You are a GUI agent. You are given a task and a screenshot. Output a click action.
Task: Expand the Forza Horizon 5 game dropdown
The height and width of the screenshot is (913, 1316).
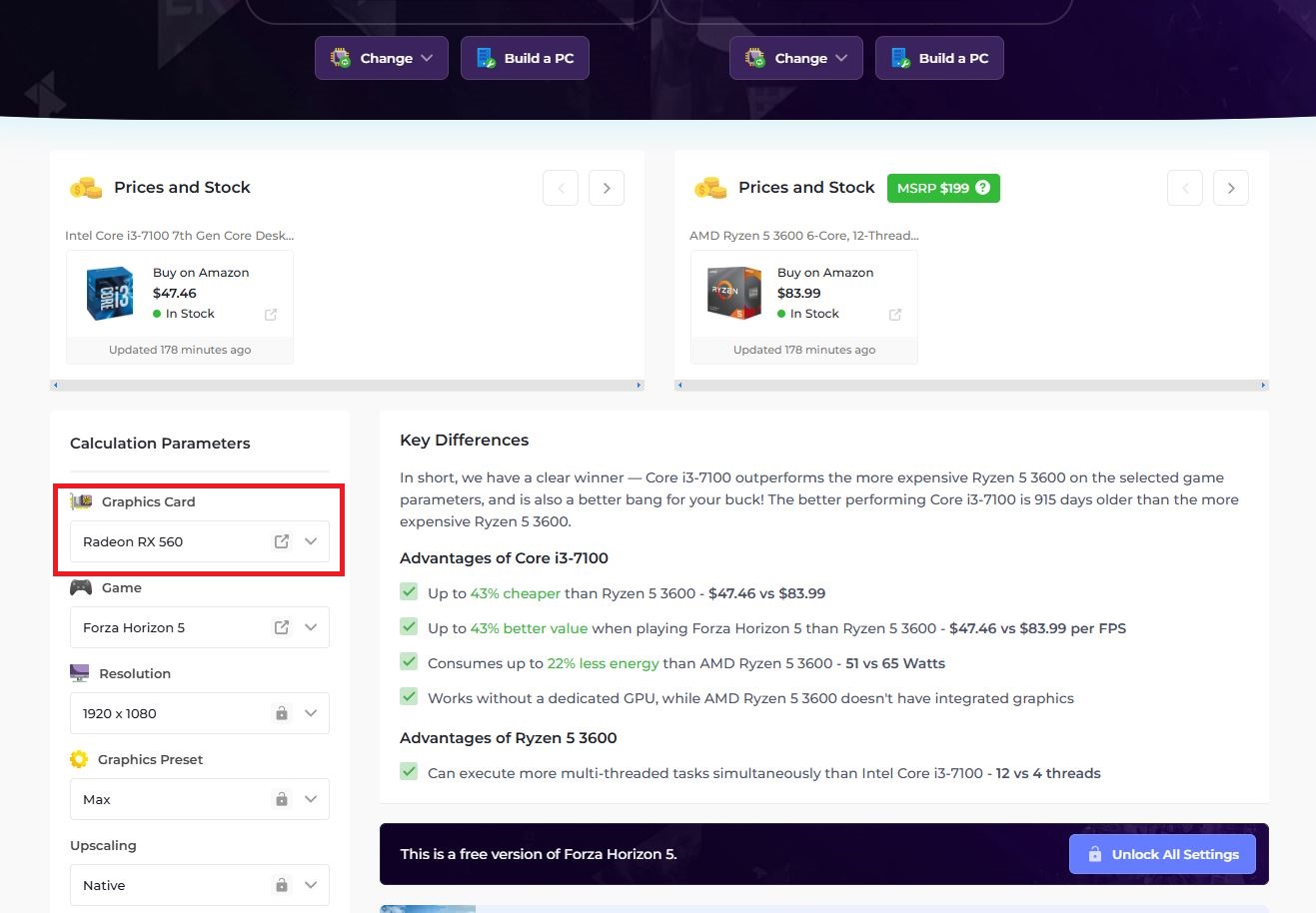point(311,627)
